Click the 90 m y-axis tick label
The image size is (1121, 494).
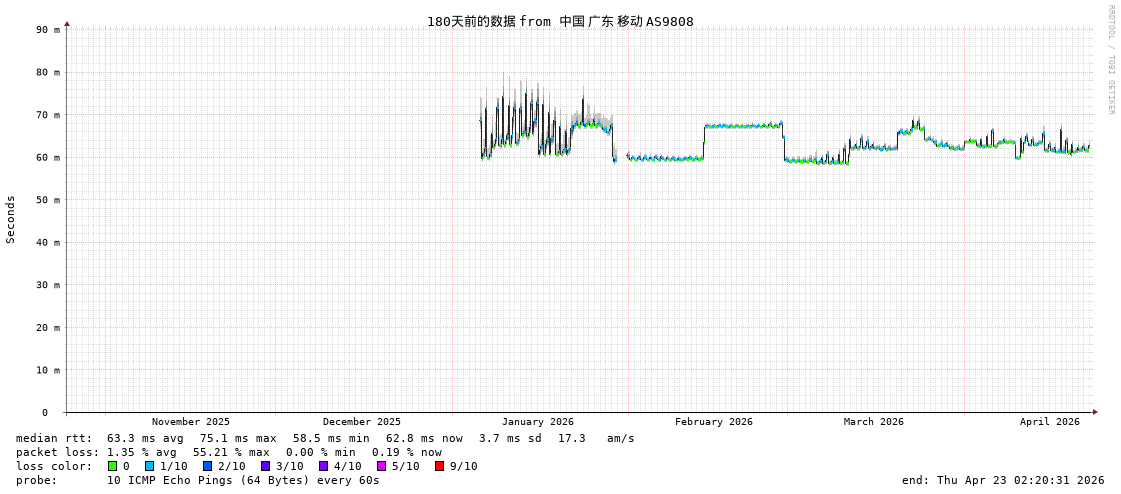click(x=49, y=30)
